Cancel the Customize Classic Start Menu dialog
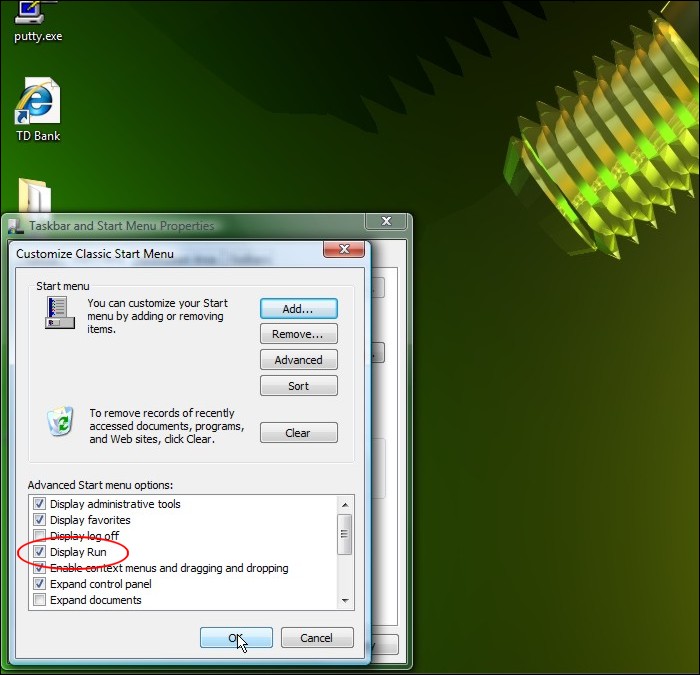Viewport: 700px width, 675px height. pyautogui.click(x=316, y=638)
